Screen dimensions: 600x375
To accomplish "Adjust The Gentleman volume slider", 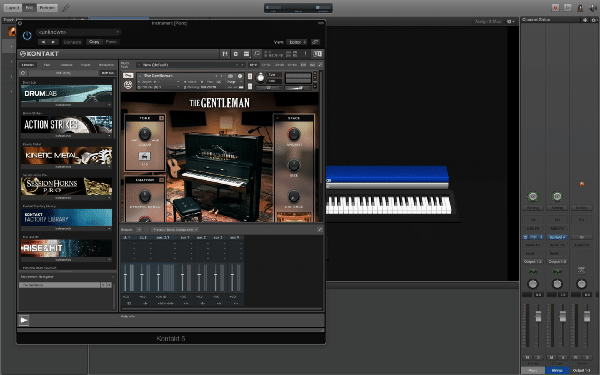I will 299,88.
